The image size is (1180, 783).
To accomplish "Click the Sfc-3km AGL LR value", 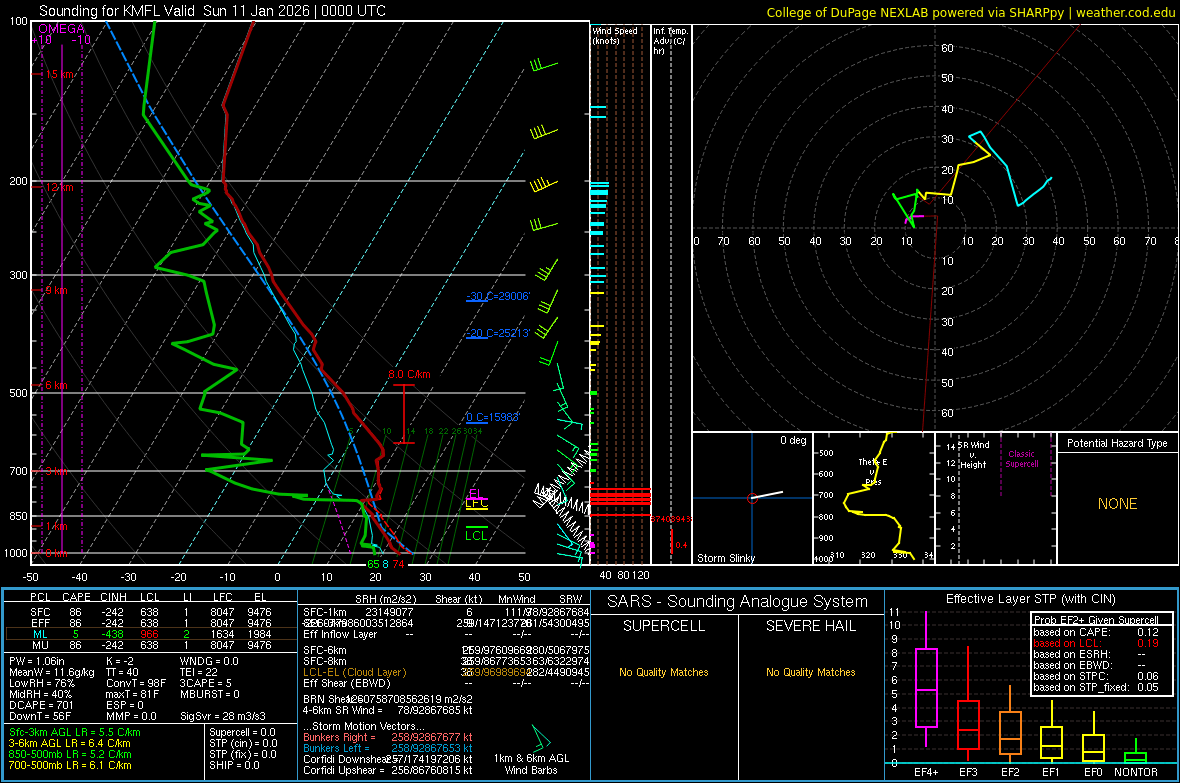I will pos(75,732).
